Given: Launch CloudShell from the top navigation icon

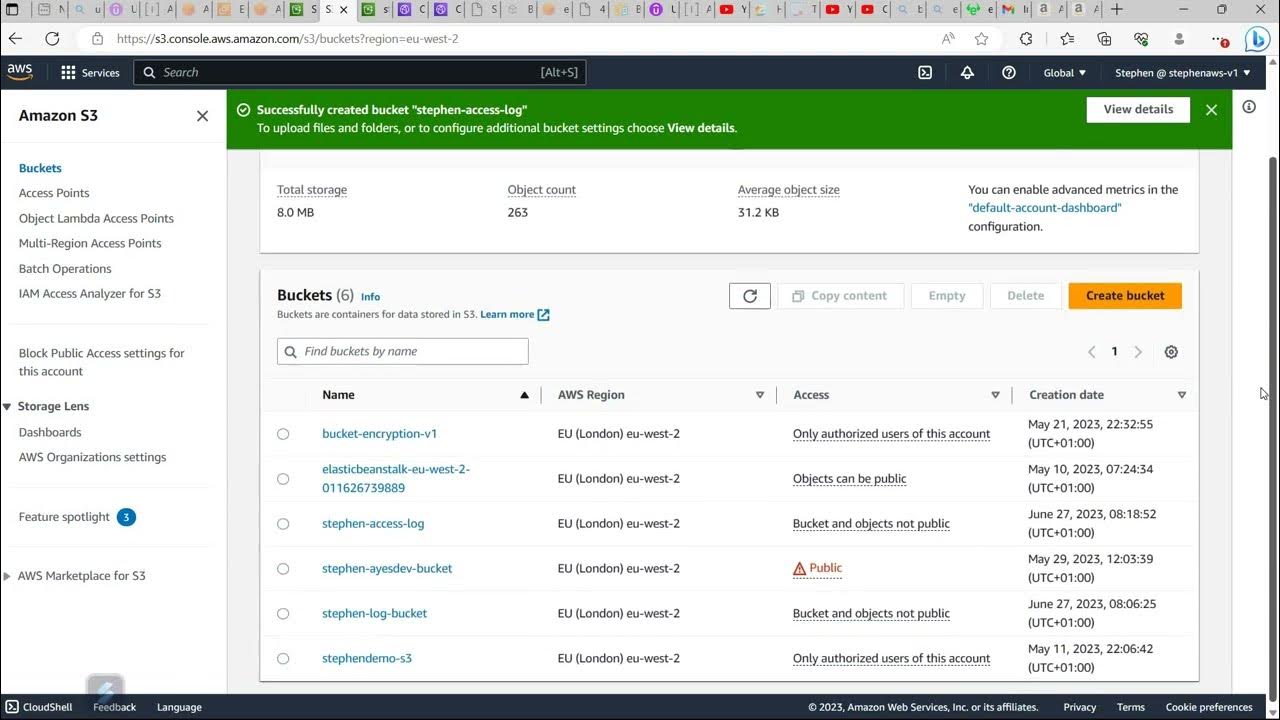Looking at the screenshot, I should 925,73.
